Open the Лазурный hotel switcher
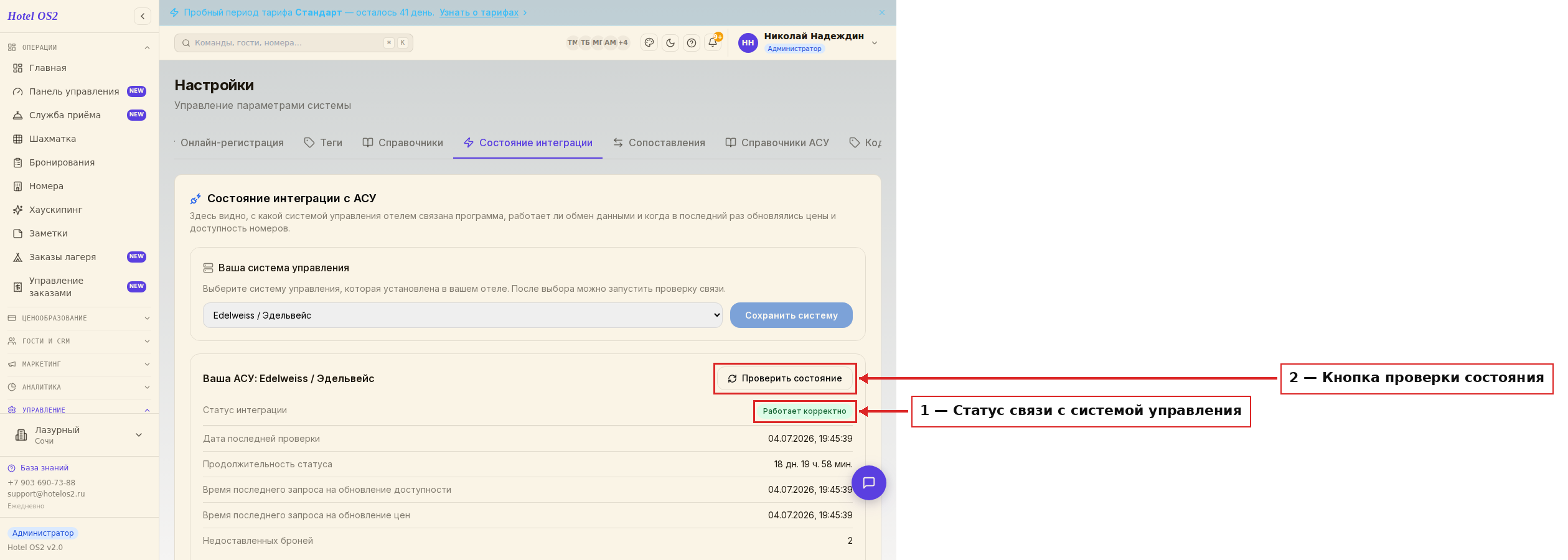Viewport: 1568px width, 560px height. [79, 435]
